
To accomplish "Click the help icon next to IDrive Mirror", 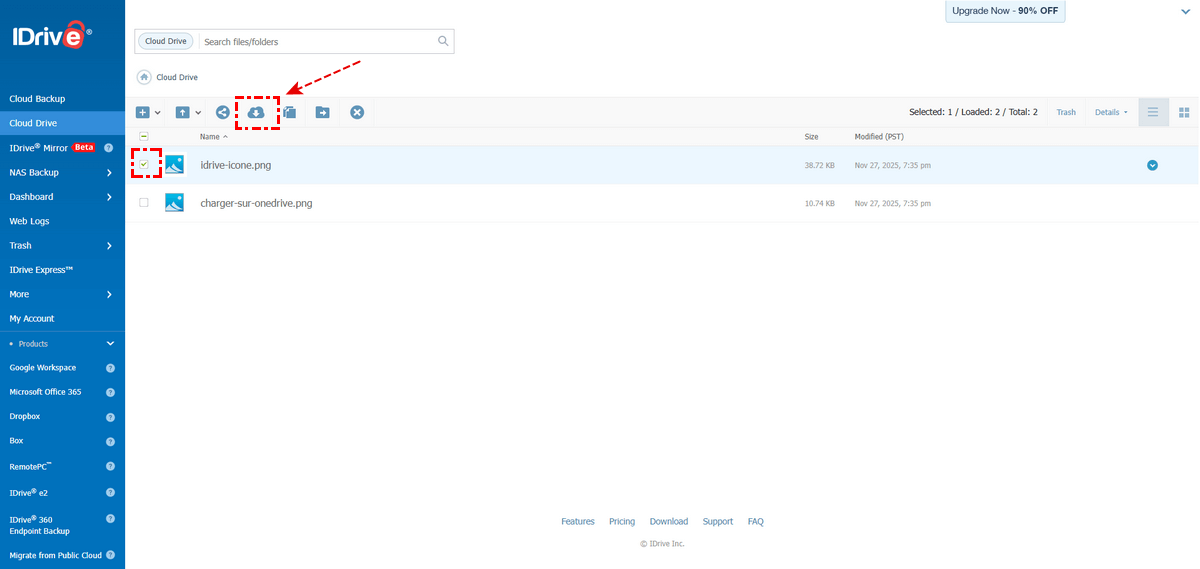I will (108, 148).
